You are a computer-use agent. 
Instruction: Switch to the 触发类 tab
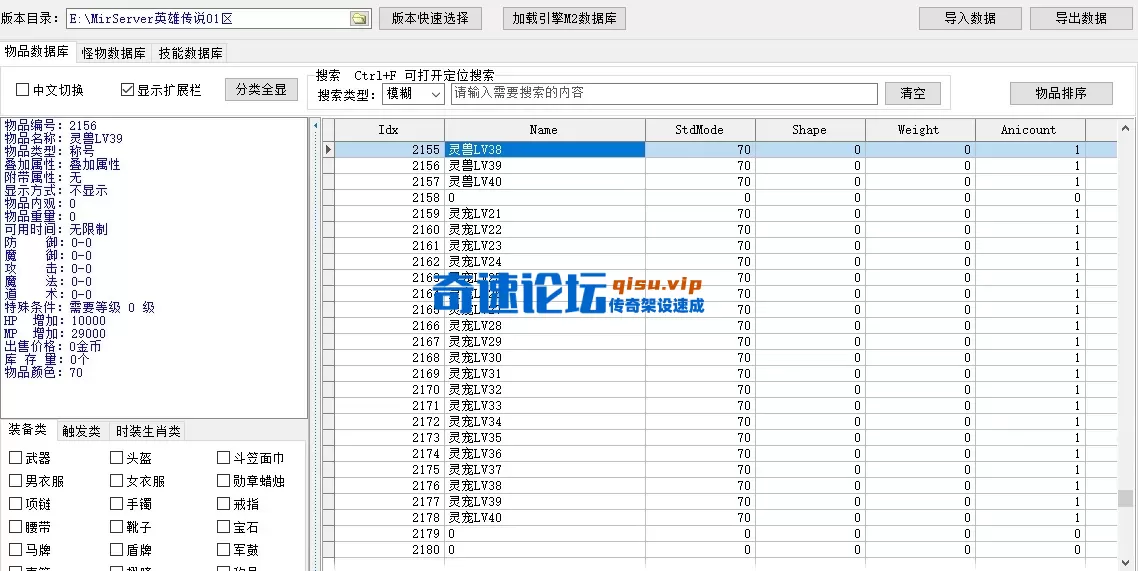[81, 431]
